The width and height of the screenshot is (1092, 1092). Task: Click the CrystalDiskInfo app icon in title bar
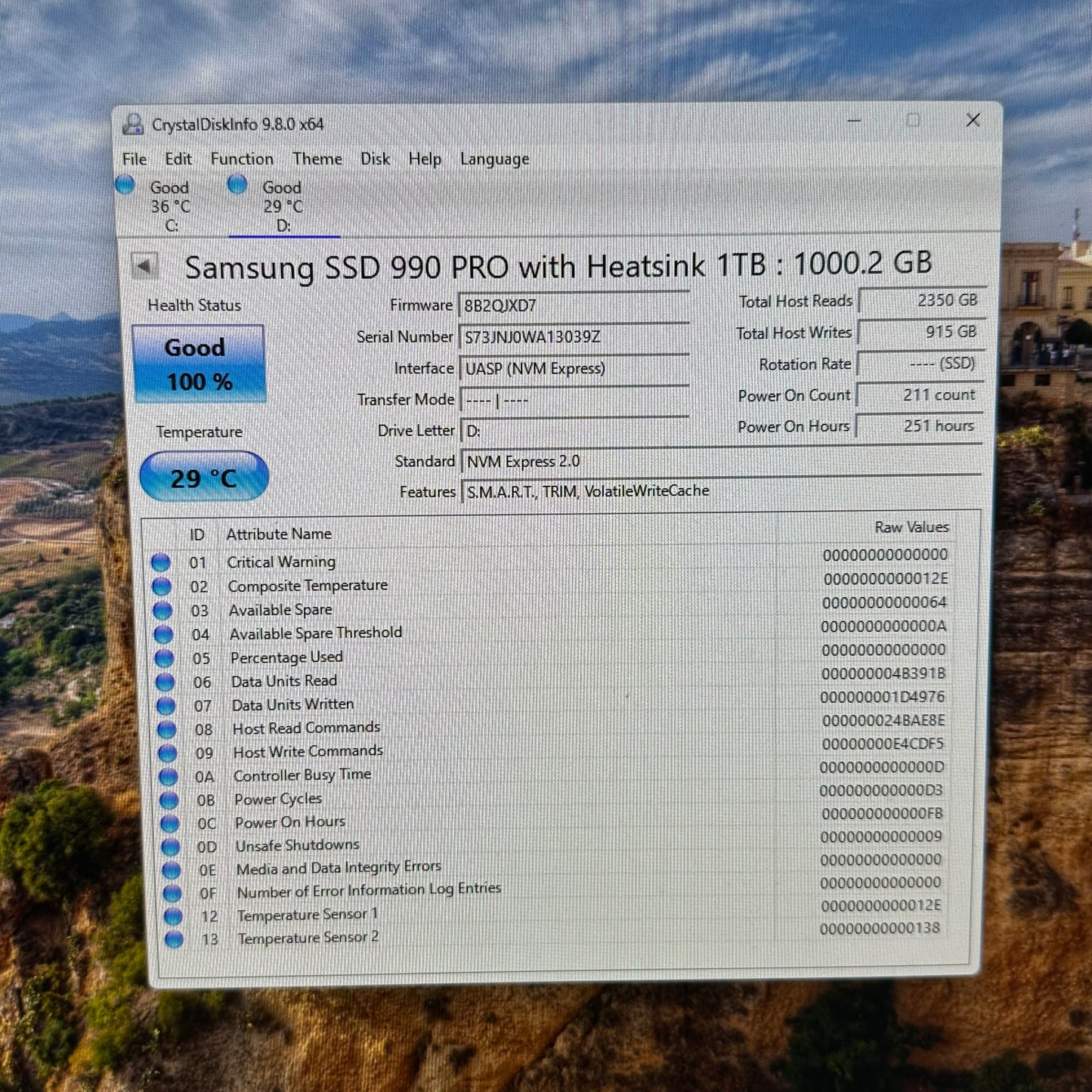coord(134,124)
